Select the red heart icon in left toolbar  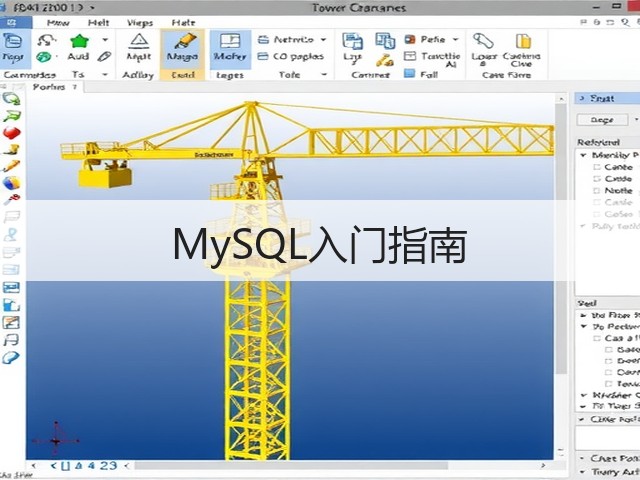click(11, 133)
